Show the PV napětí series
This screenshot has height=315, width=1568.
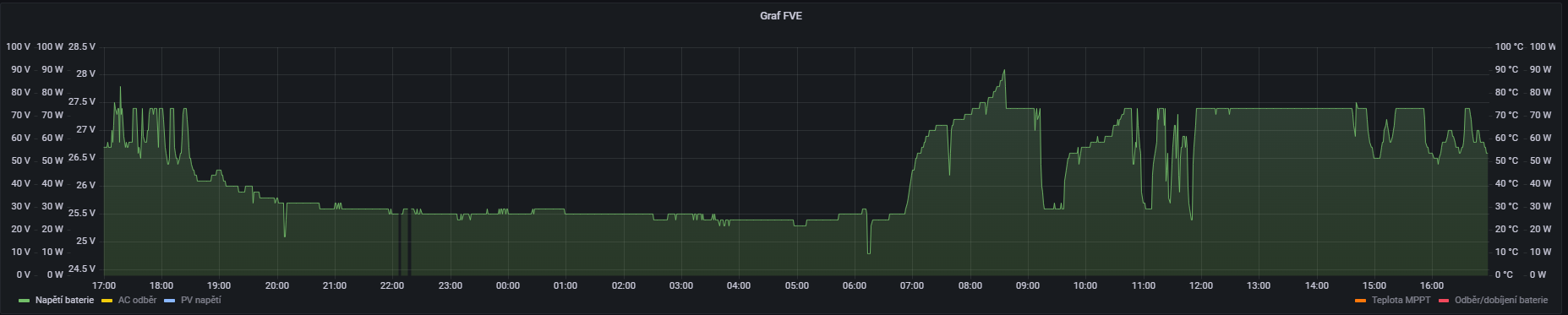pyautogui.click(x=200, y=300)
